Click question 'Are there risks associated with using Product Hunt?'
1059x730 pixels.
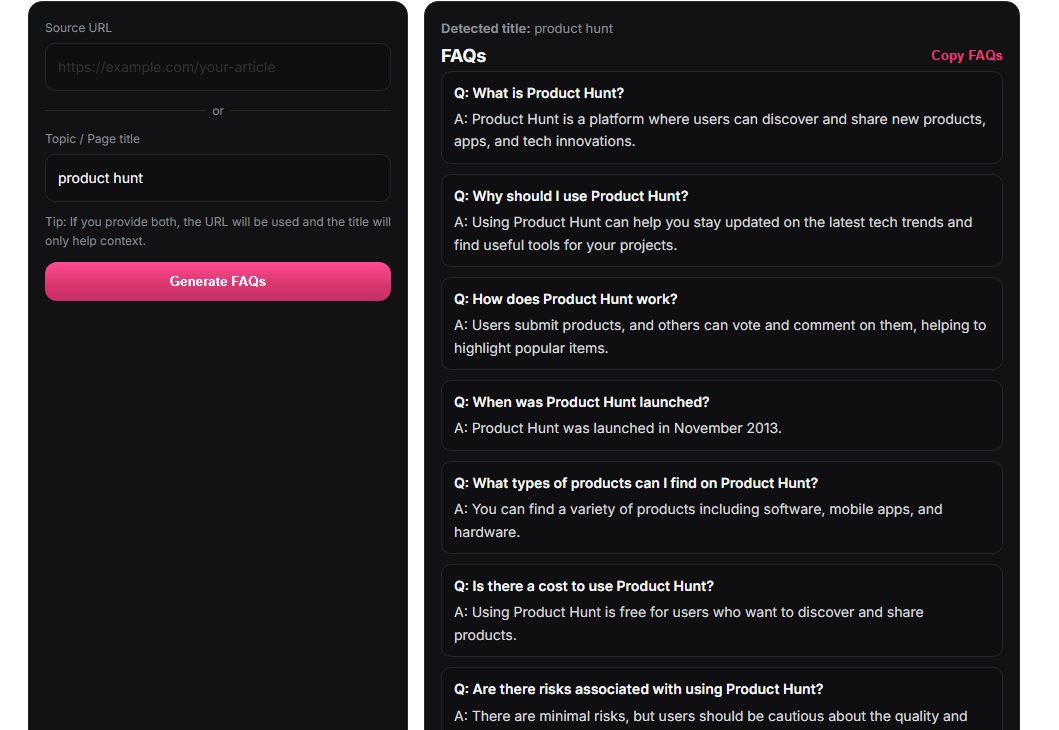pos(638,689)
